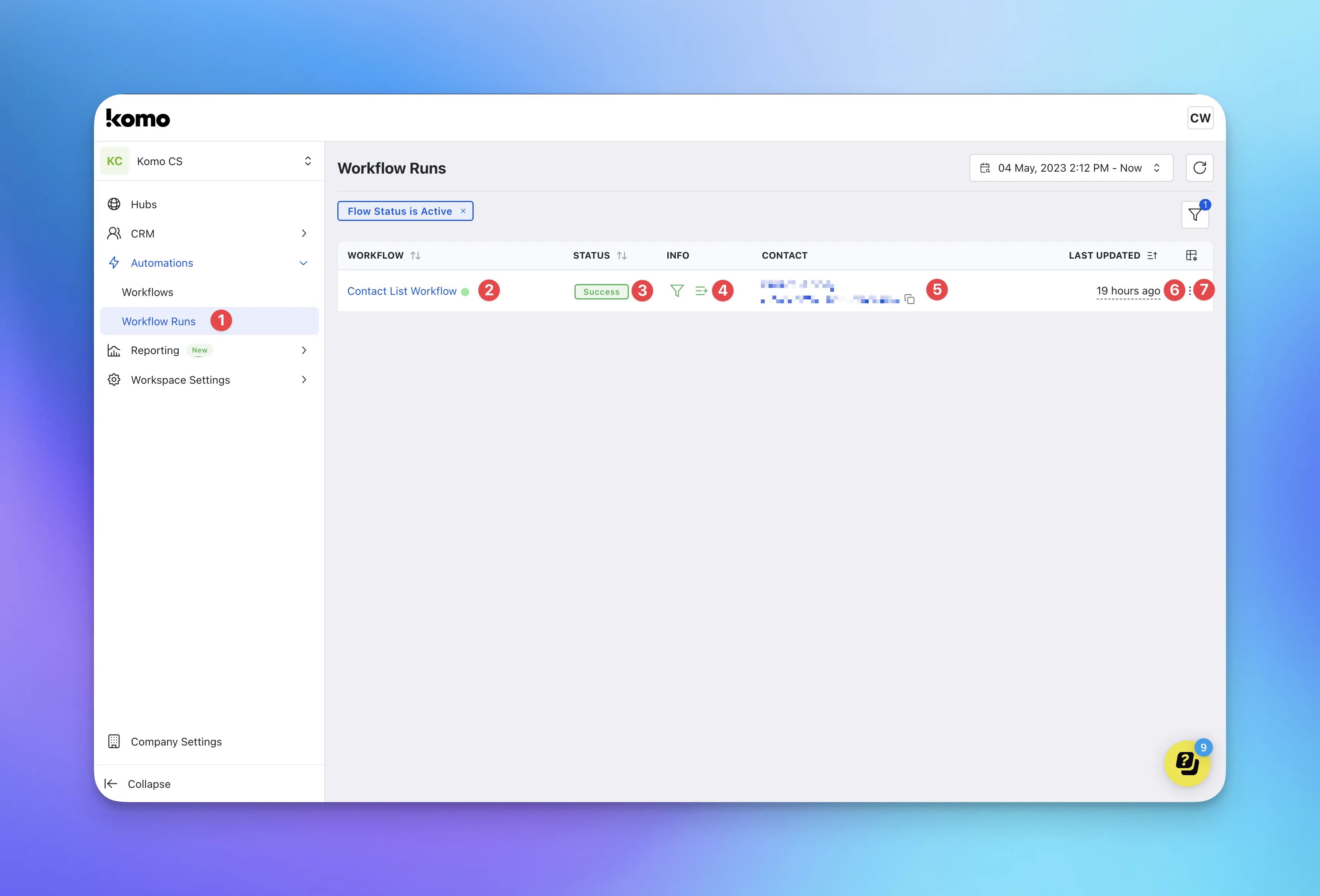Collapse the Automations section chevron
Screen dimensions: 1320x896
click(x=304, y=263)
